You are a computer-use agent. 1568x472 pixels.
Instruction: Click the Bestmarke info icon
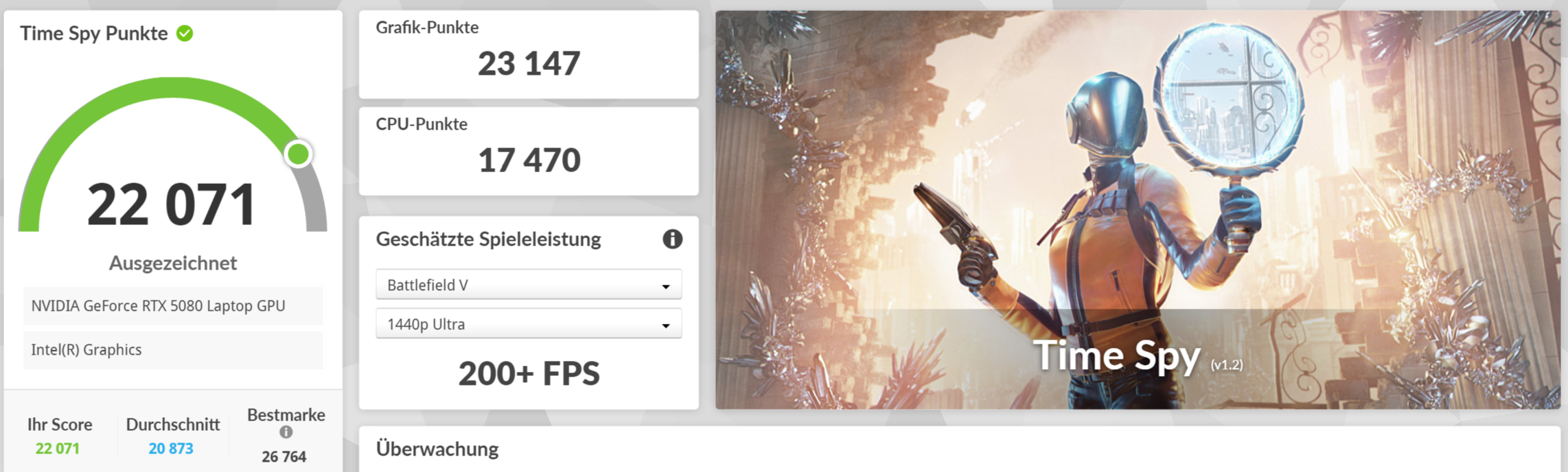point(286,432)
